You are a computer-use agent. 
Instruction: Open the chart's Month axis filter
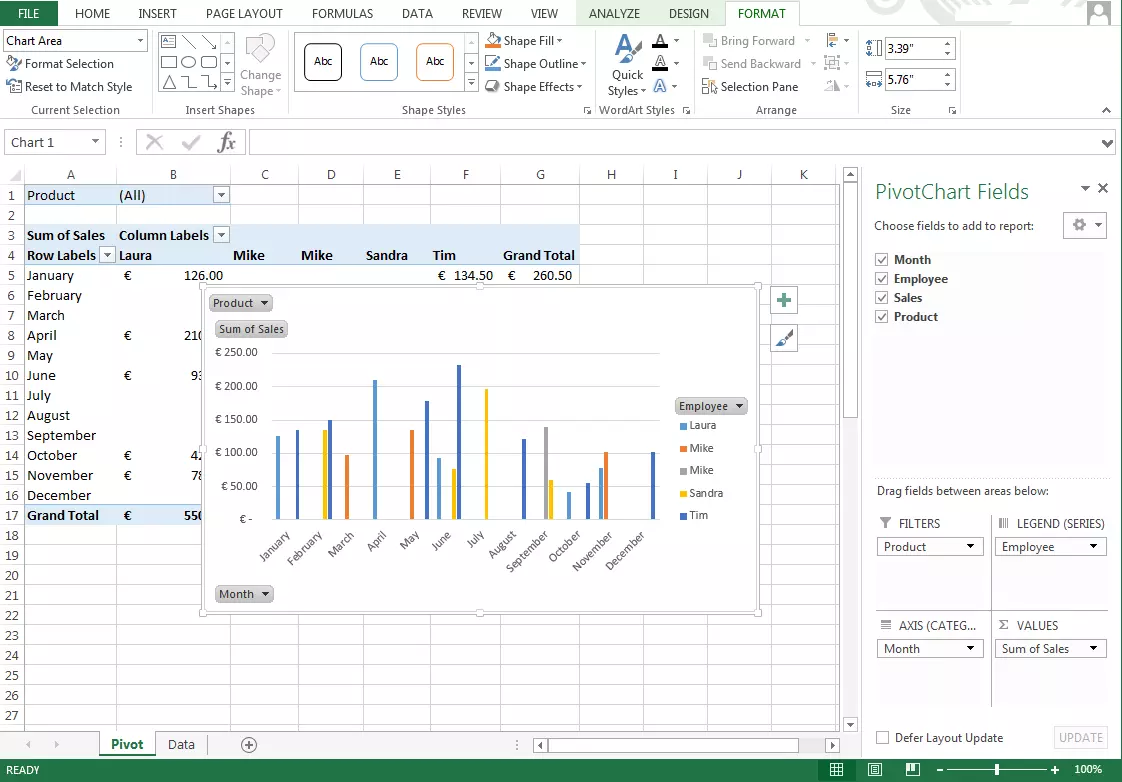pyautogui.click(x=244, y=594)
